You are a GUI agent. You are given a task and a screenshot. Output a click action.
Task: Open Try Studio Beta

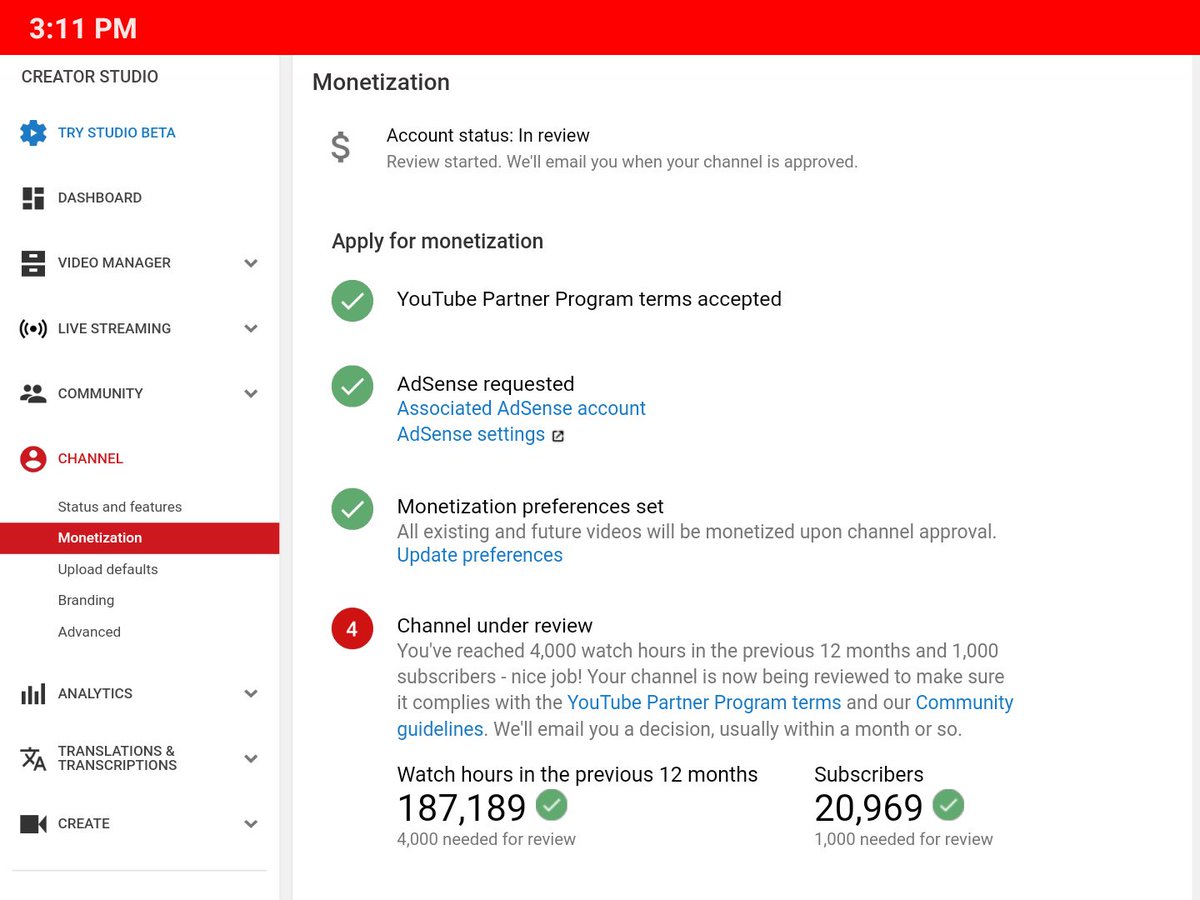coord(117,132)
